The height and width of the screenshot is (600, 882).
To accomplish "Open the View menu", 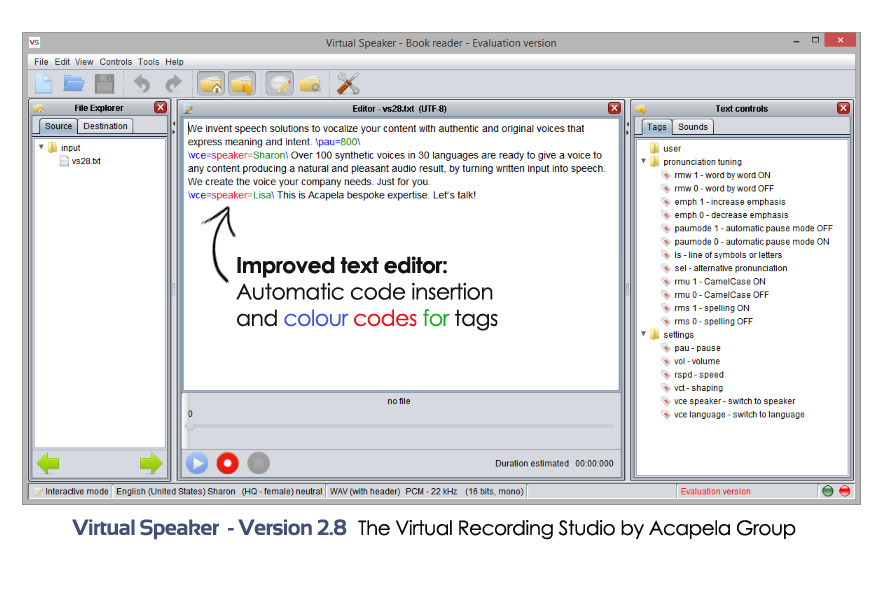I will (84, 62).
